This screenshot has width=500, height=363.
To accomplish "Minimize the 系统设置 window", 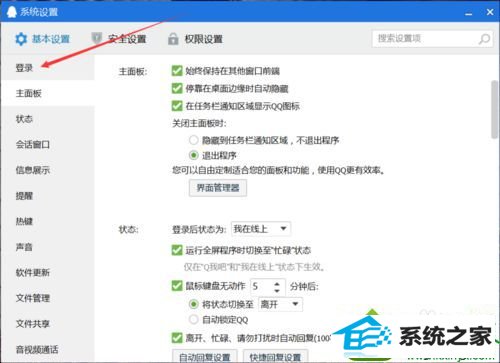I will [469, 13].
